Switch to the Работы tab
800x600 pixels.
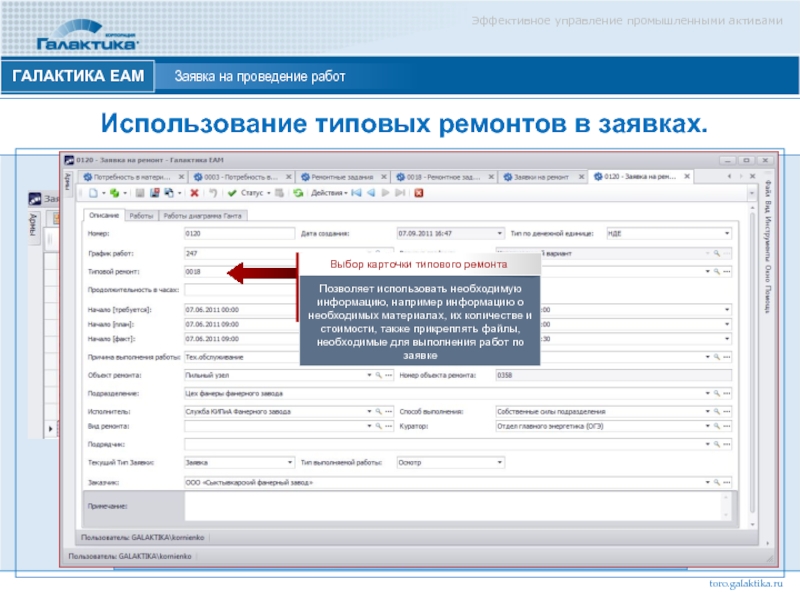pos(141,215)
